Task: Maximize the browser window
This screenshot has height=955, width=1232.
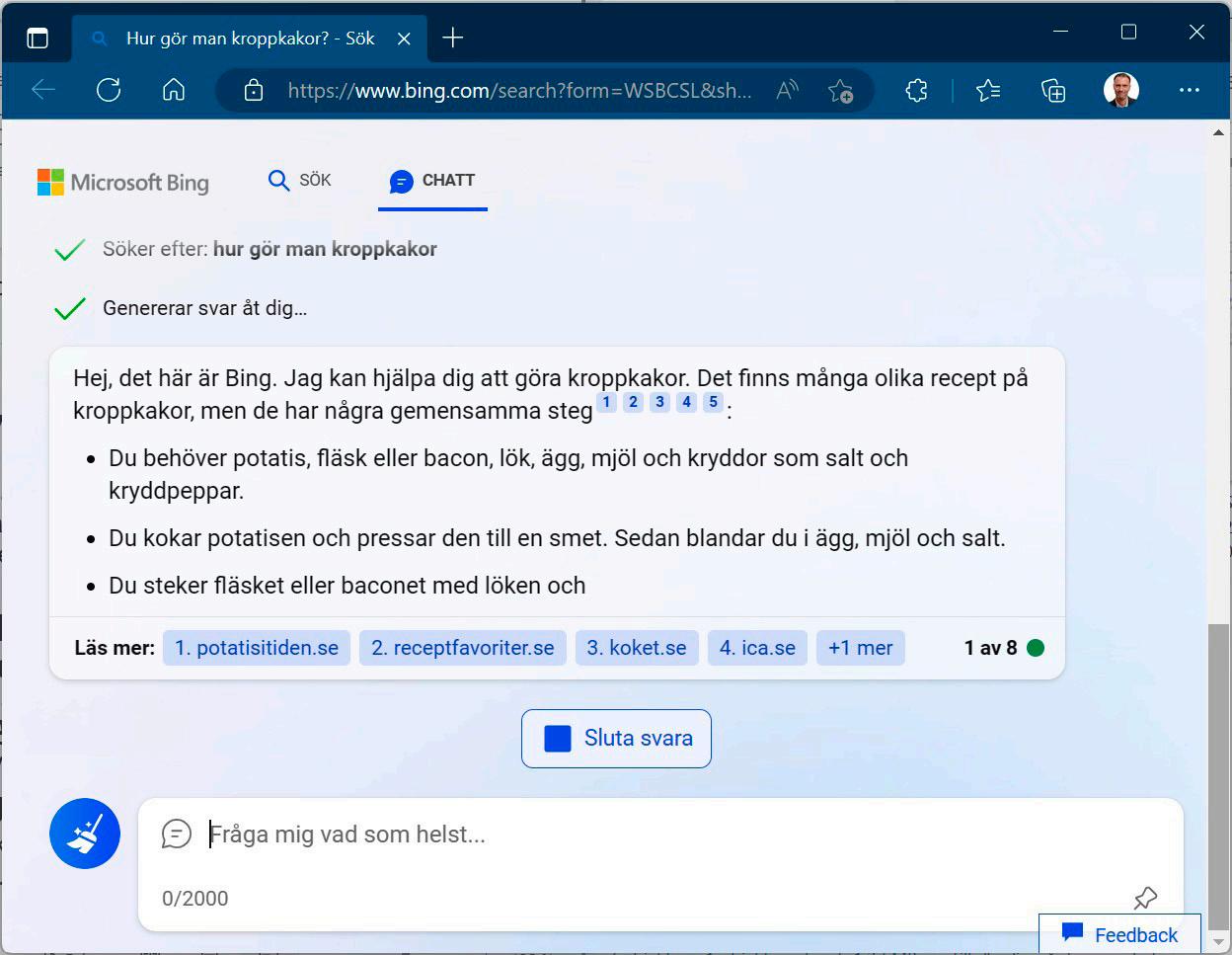Action: click(1128, 33)
